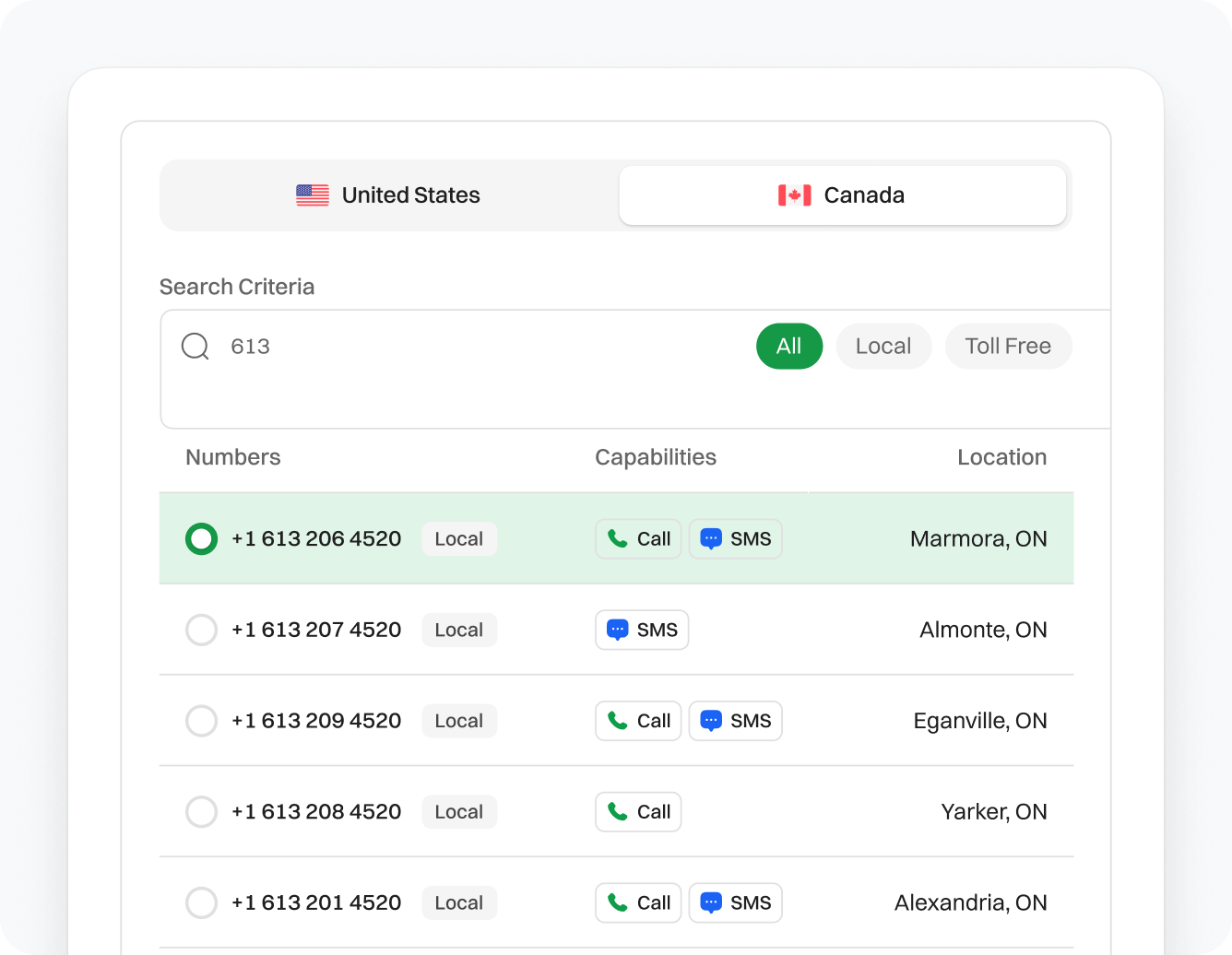Click the SMS badge for Marmora number
The image size is (1232, 955).
tap(735, 539)
